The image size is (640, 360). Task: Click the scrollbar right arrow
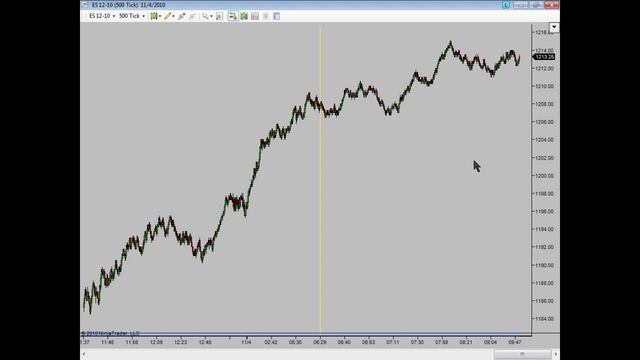click(556, 354)
